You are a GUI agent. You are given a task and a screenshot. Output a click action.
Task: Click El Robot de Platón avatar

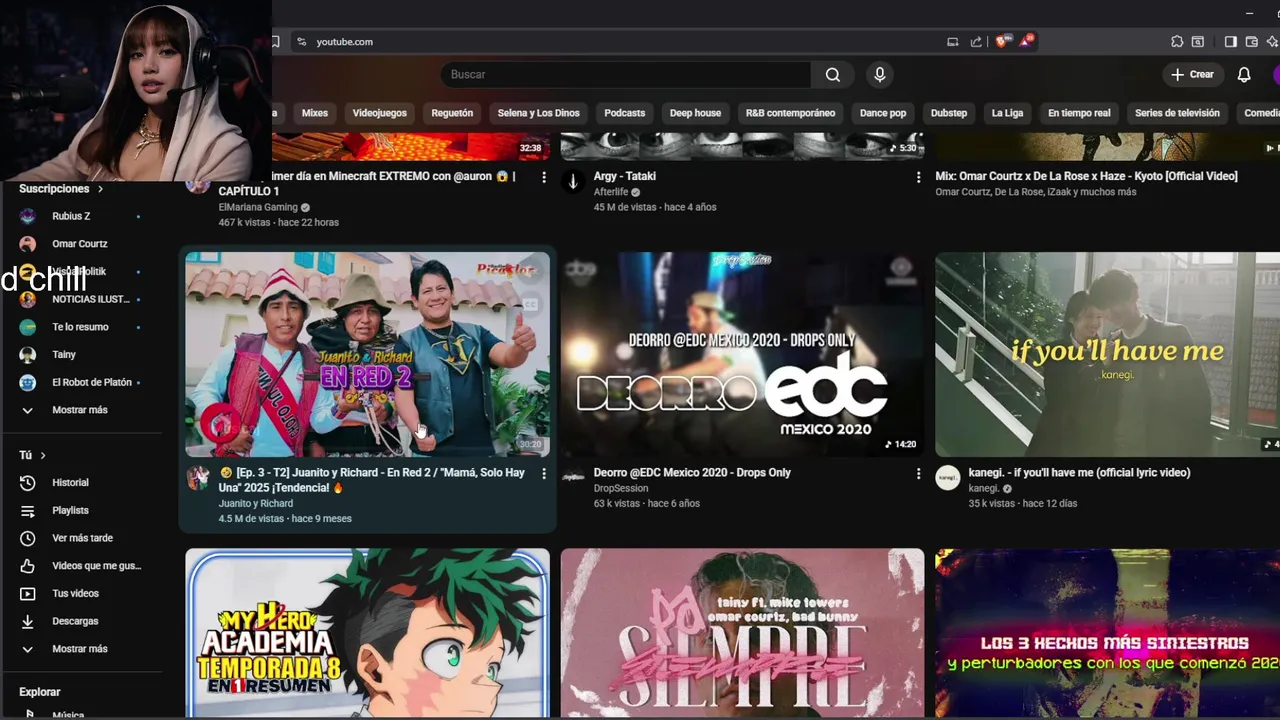point(28,382)
